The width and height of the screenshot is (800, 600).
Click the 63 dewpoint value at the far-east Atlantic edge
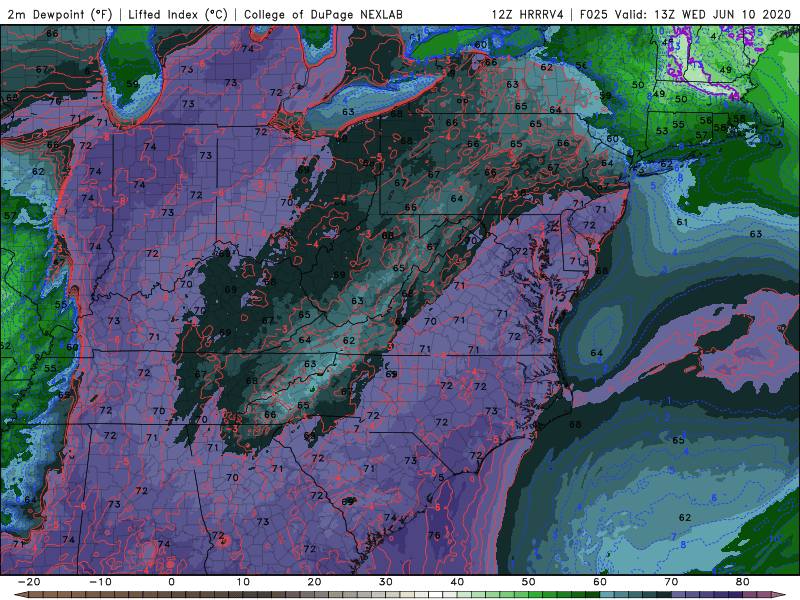tap(756, 234)
